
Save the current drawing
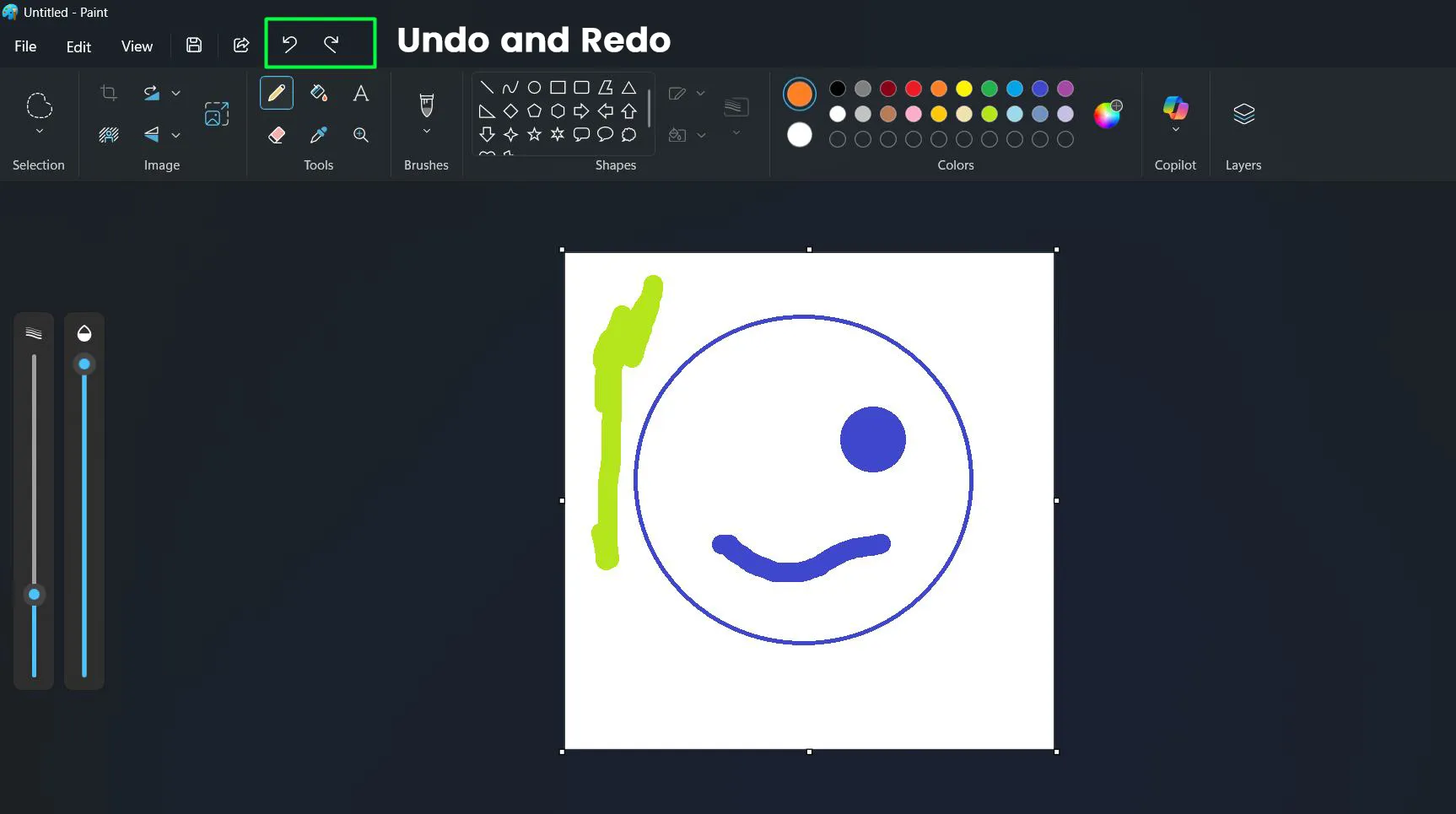point(193,45)
